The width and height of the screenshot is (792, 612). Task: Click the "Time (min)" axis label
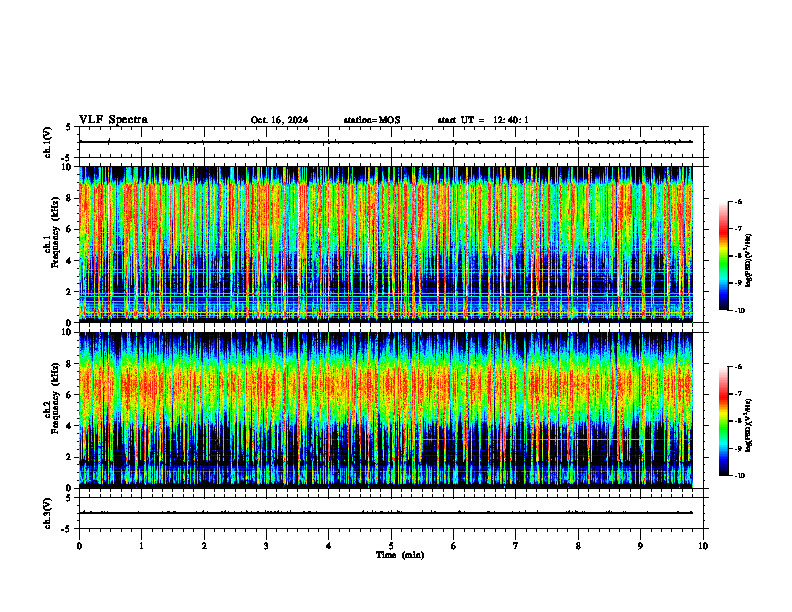coord(400,555)
